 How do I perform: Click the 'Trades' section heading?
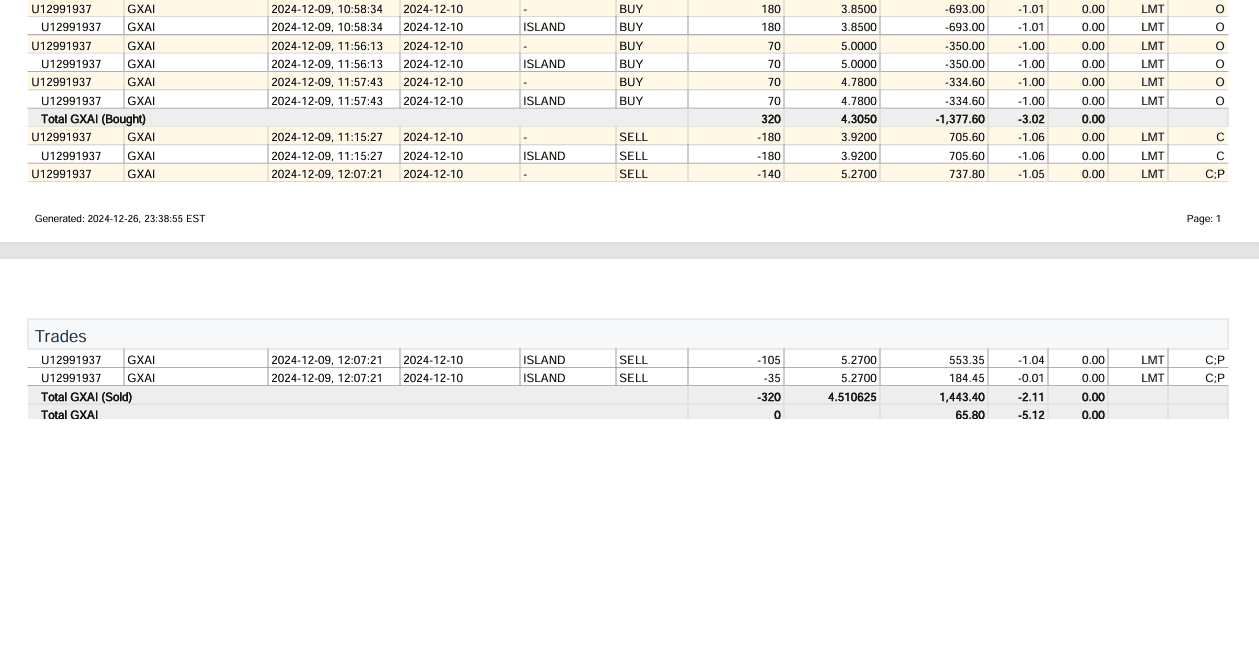click(x=61, y=336)
